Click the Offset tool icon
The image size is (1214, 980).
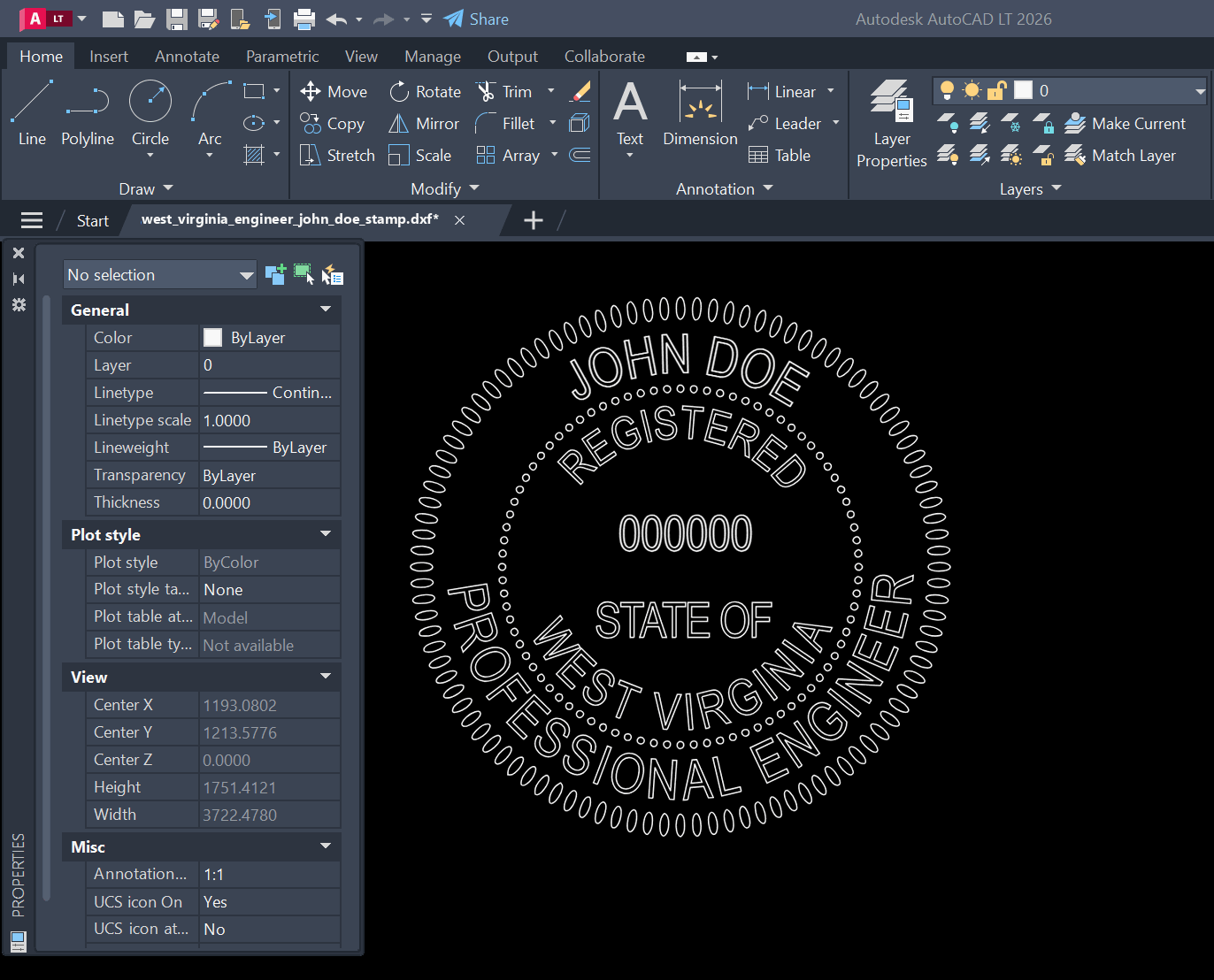(x=580, y=155)
